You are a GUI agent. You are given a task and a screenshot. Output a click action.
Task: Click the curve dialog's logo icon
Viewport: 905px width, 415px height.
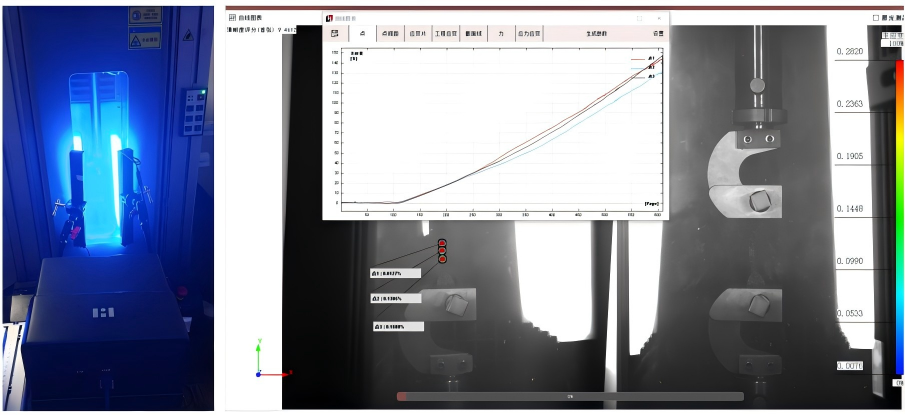tap(329, 18)
